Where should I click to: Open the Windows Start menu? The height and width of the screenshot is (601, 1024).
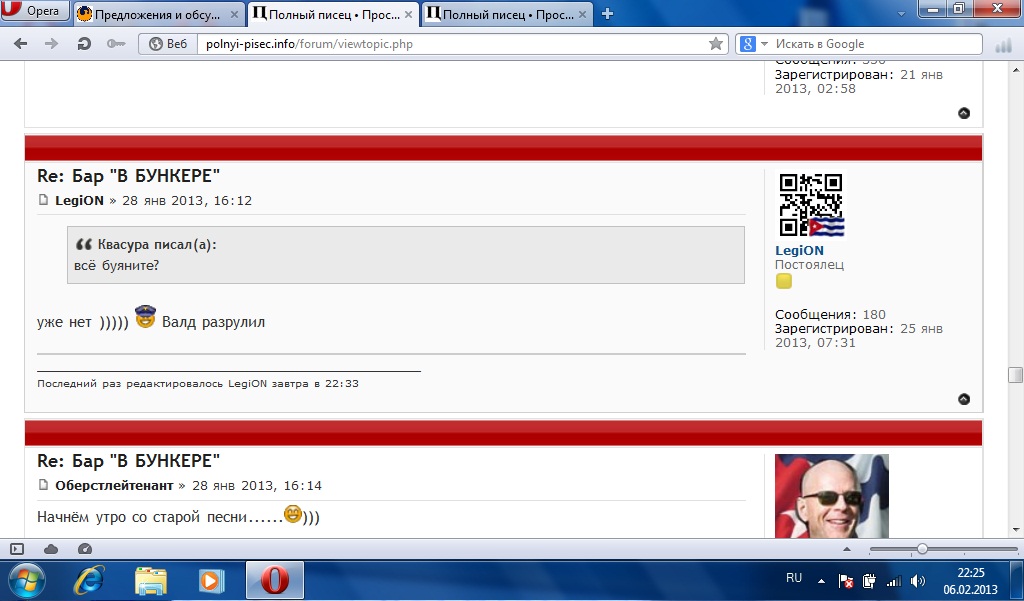point(26,580)
